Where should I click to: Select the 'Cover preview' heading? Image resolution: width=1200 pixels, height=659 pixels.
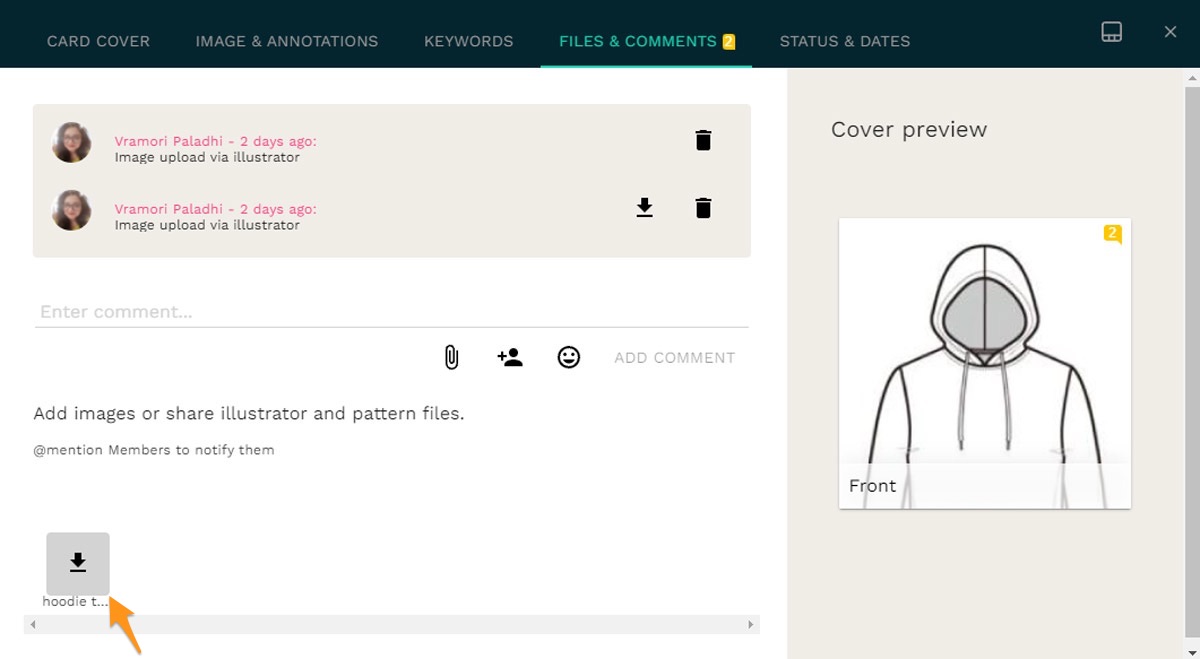click(909, 129)
